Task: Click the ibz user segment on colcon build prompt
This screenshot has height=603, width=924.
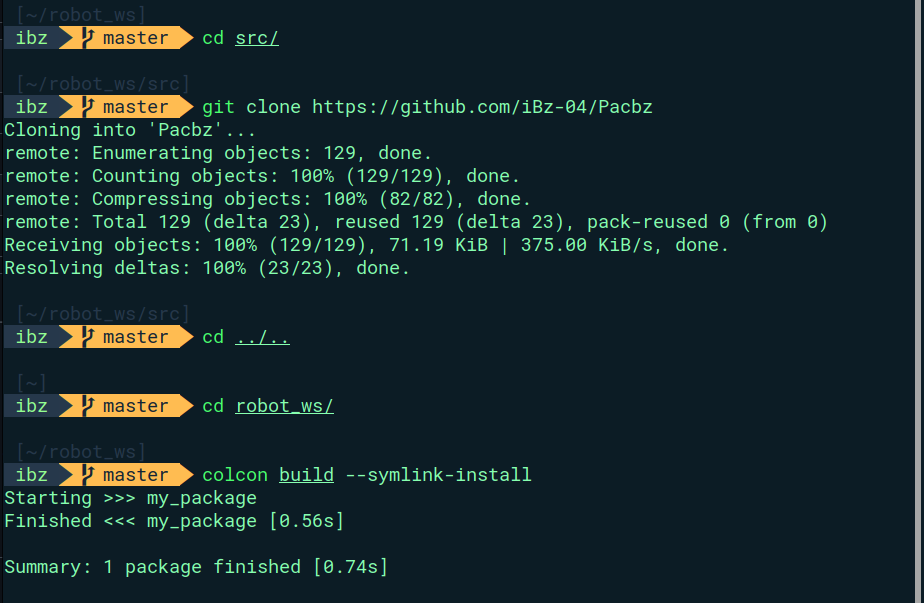Action: (32, 475)
